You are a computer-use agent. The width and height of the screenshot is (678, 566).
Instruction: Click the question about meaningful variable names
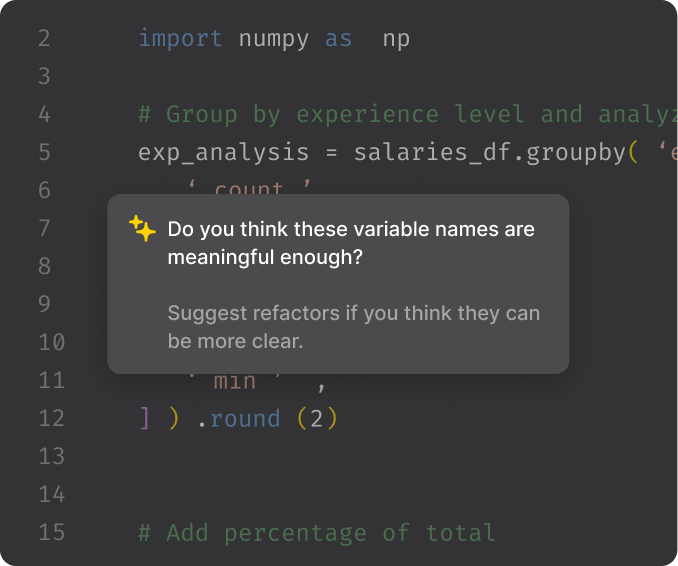point(351,243)
